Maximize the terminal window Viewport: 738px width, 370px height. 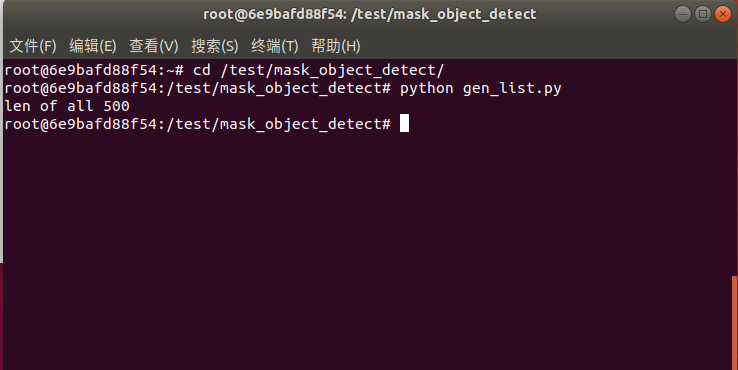coord(703,14)
